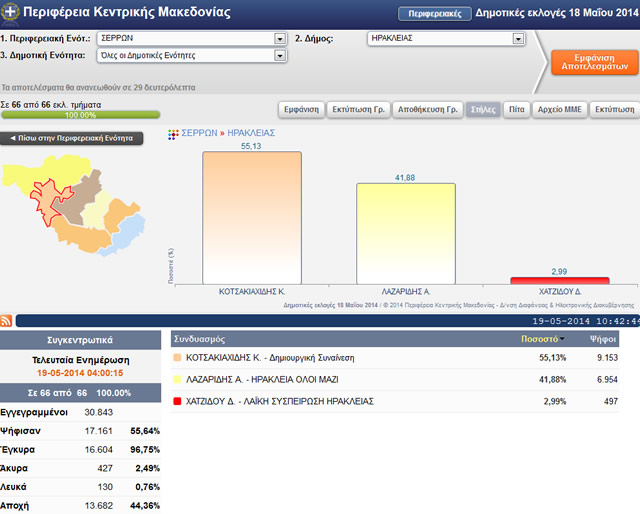640x514 pixels.
Task: Open Αρχείο ΜΜΕ media file
Action: (558, 109)
